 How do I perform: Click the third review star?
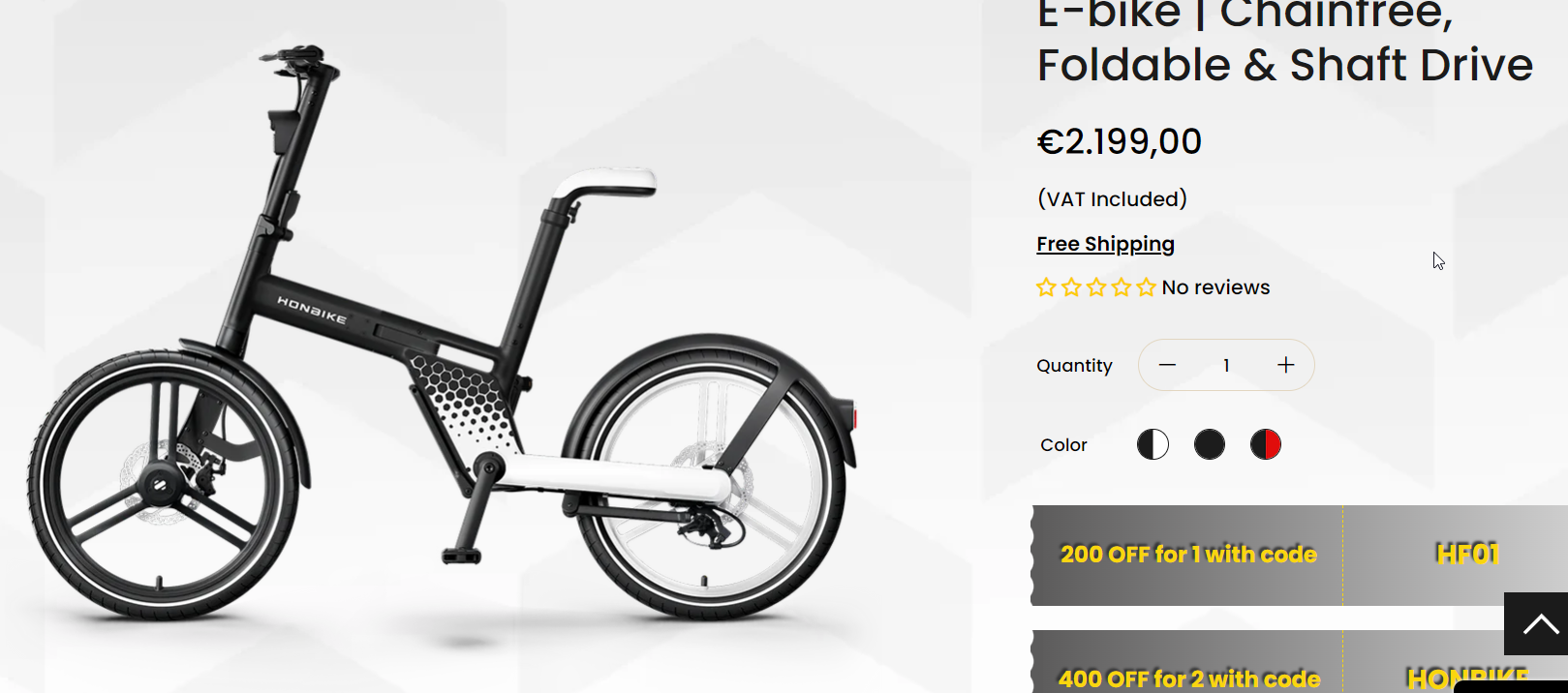pos(1096,287)
